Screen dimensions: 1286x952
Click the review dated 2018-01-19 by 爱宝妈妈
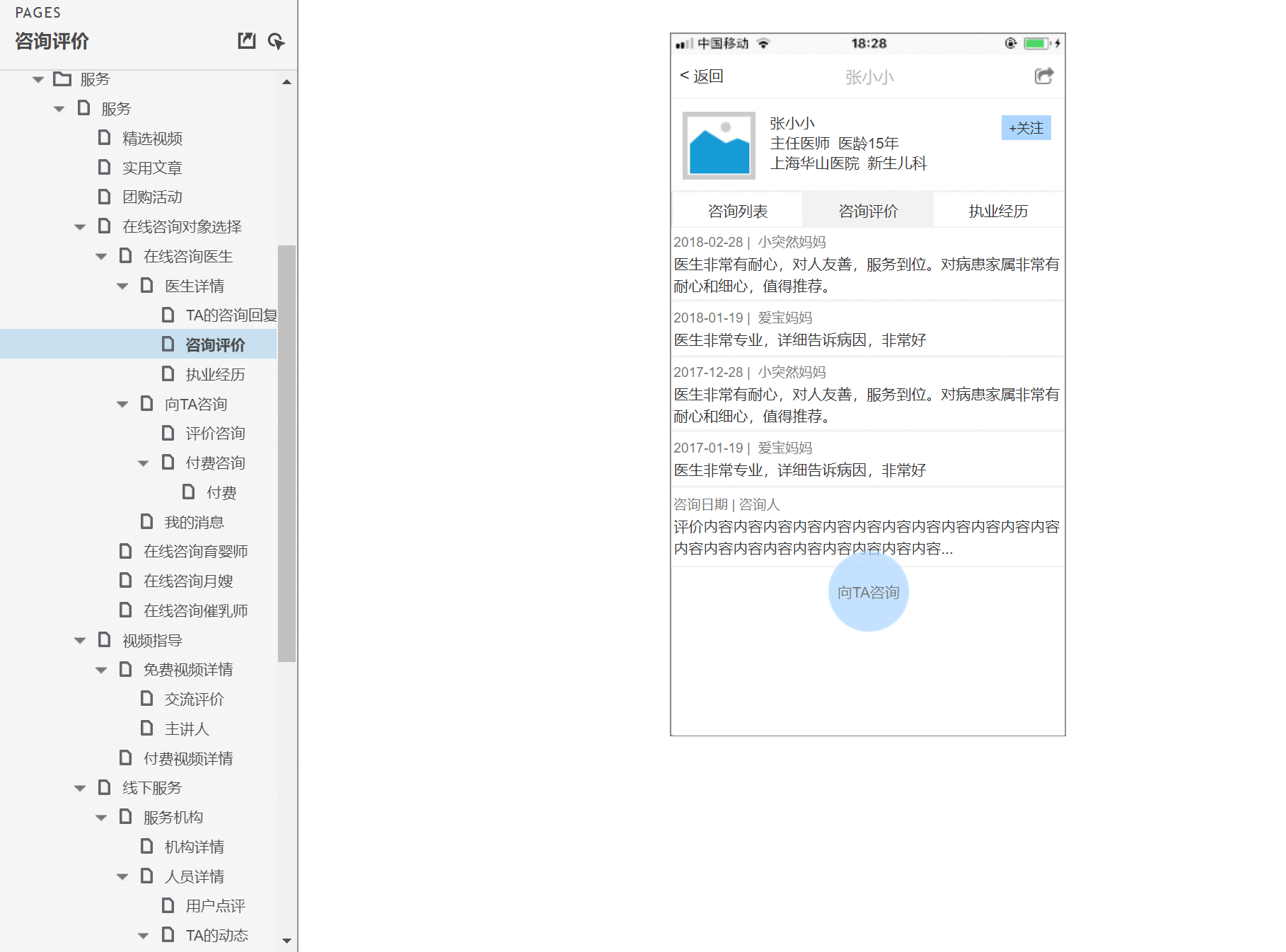click(x=867, y=330)
